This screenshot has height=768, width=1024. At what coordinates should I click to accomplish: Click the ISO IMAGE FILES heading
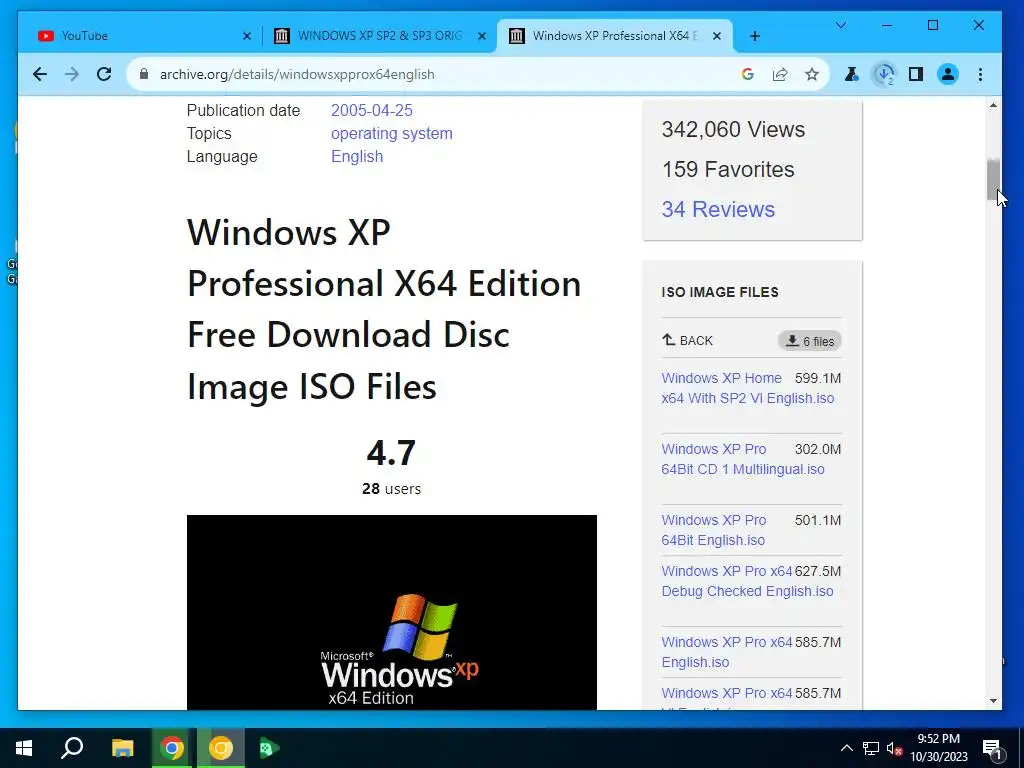pos(720,292)
